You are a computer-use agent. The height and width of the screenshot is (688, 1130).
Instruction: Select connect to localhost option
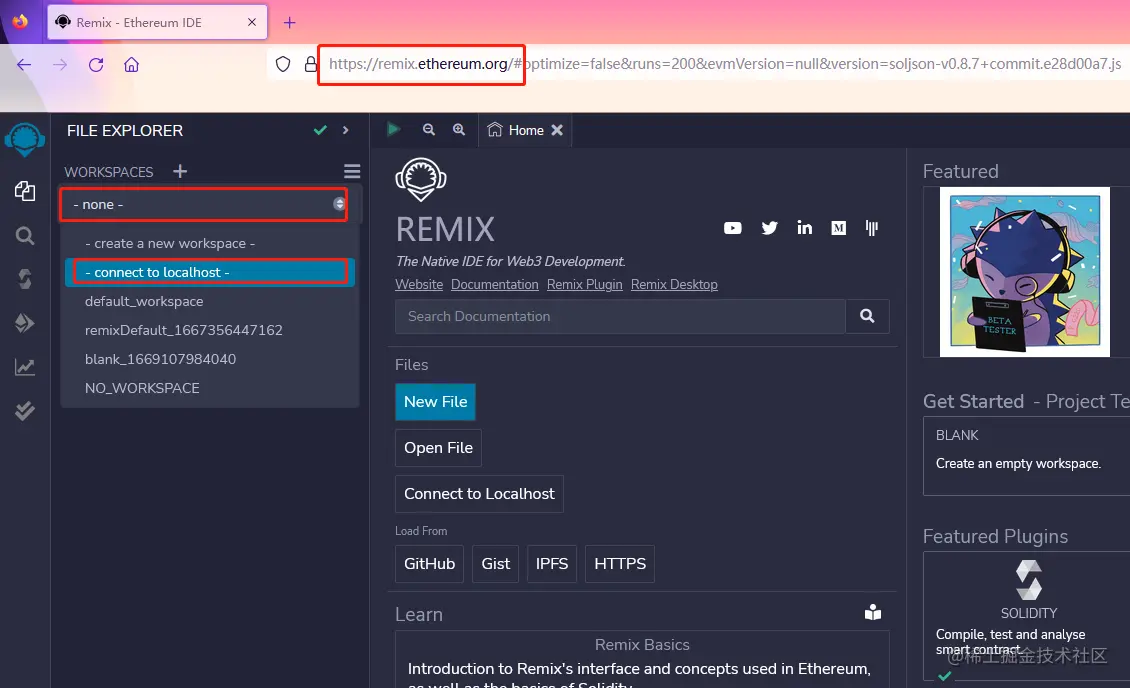pyautogui.click(x=210, y=272)
